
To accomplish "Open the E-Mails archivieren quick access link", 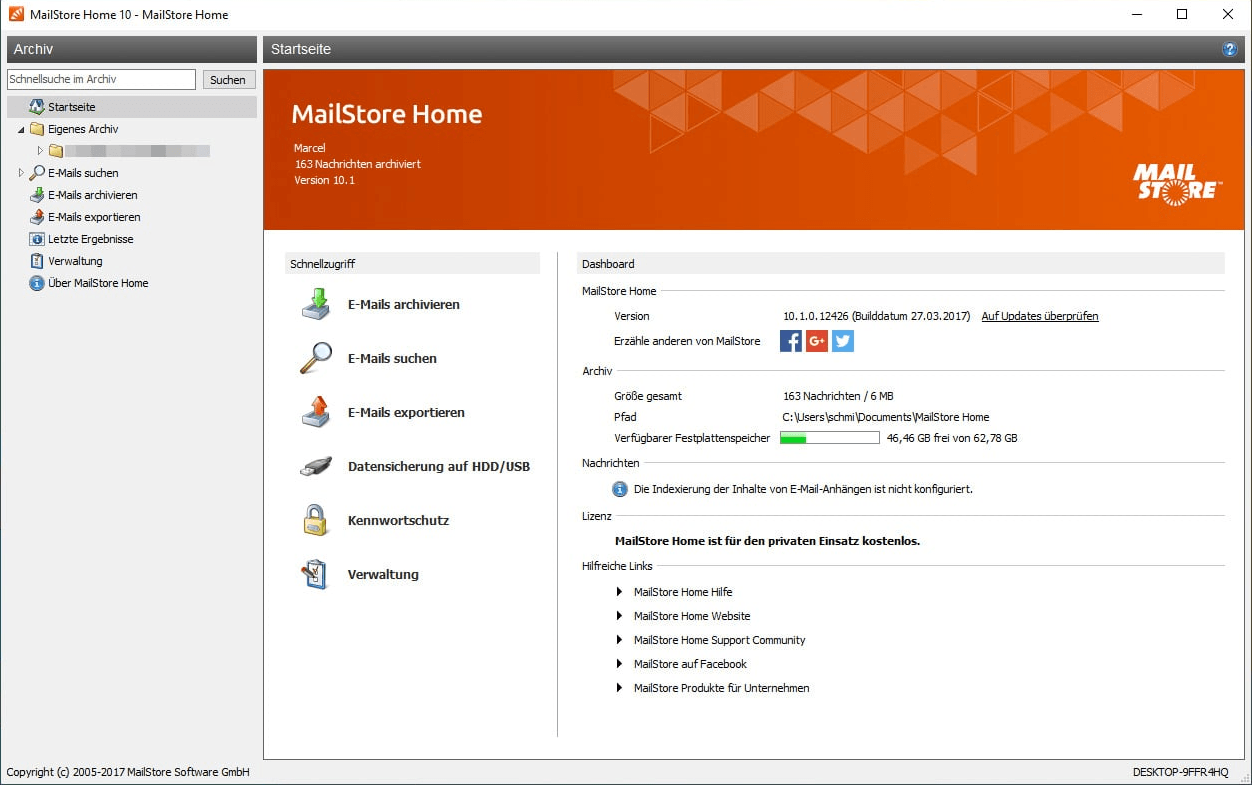I will tap(404, 304).
